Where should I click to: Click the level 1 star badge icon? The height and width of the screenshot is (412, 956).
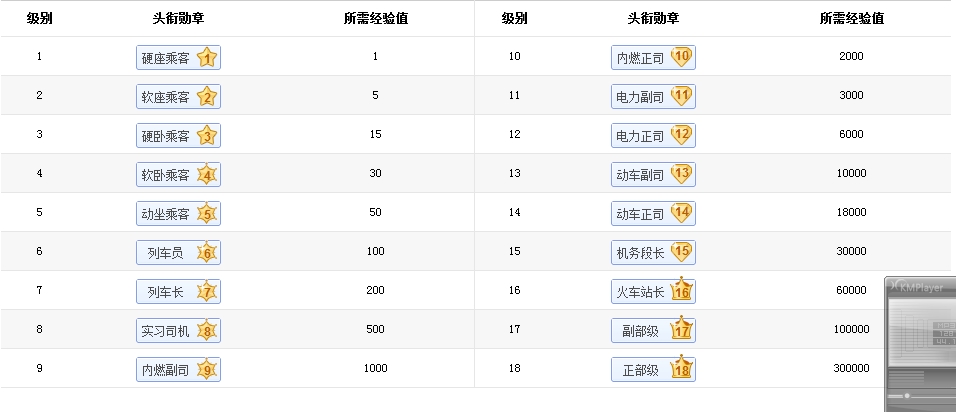tap(207, 57)
